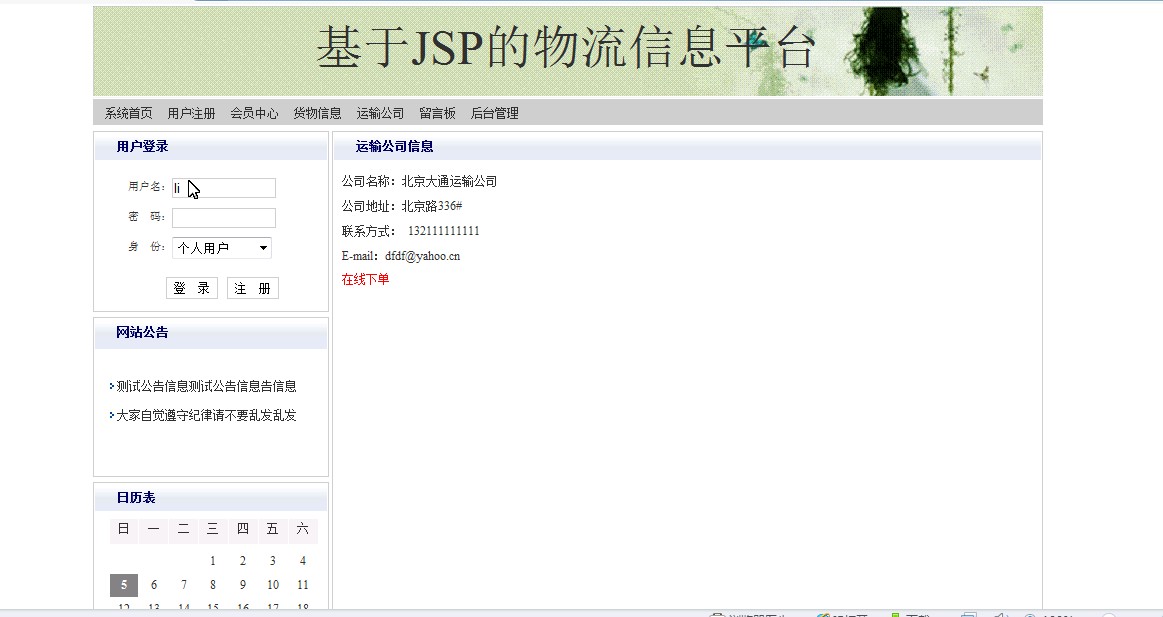Select date 1 in the calendar
This screenshot has width=1163, height=617.
(213, 561)
